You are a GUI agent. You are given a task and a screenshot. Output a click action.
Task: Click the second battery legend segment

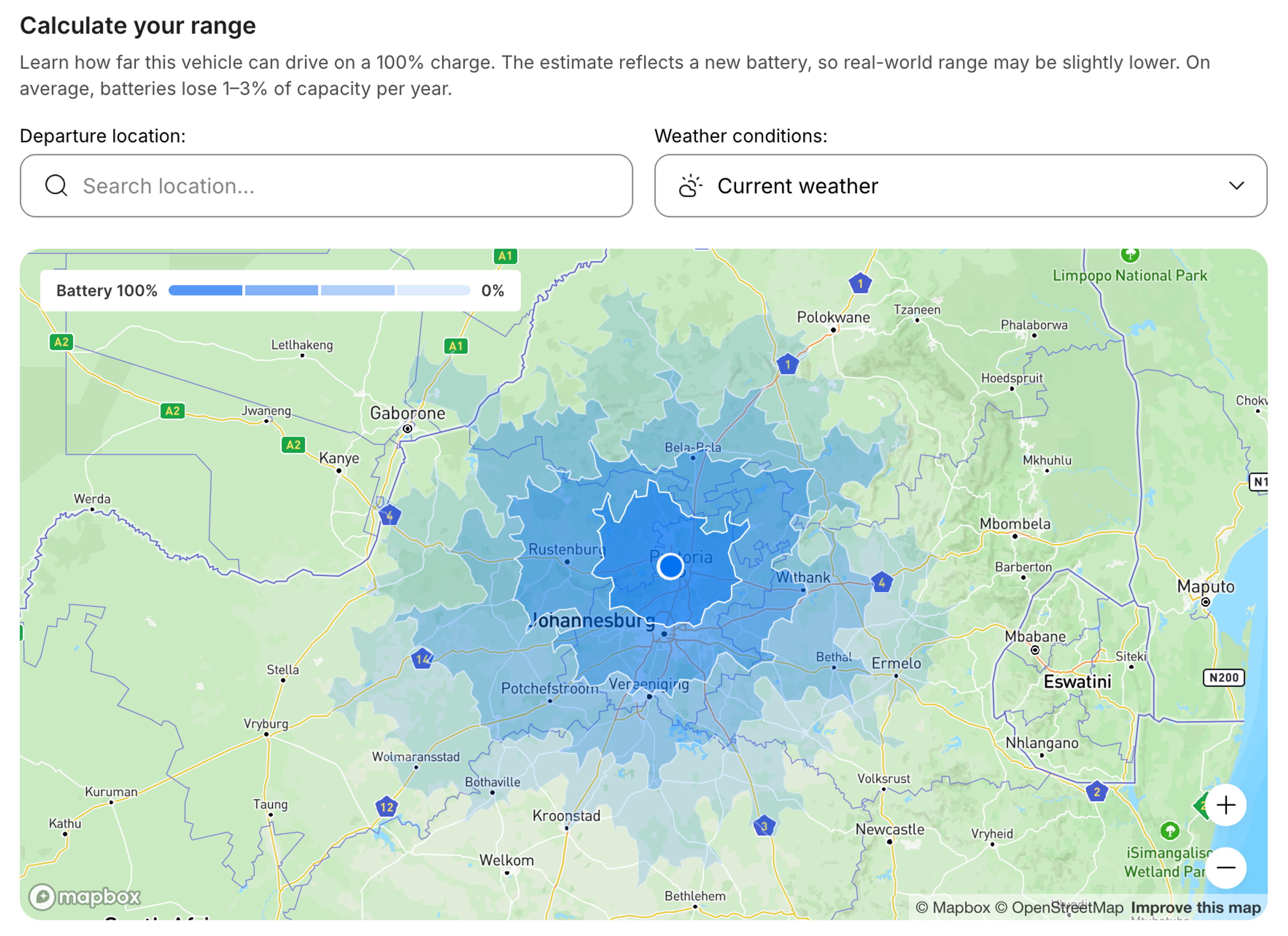281,290
